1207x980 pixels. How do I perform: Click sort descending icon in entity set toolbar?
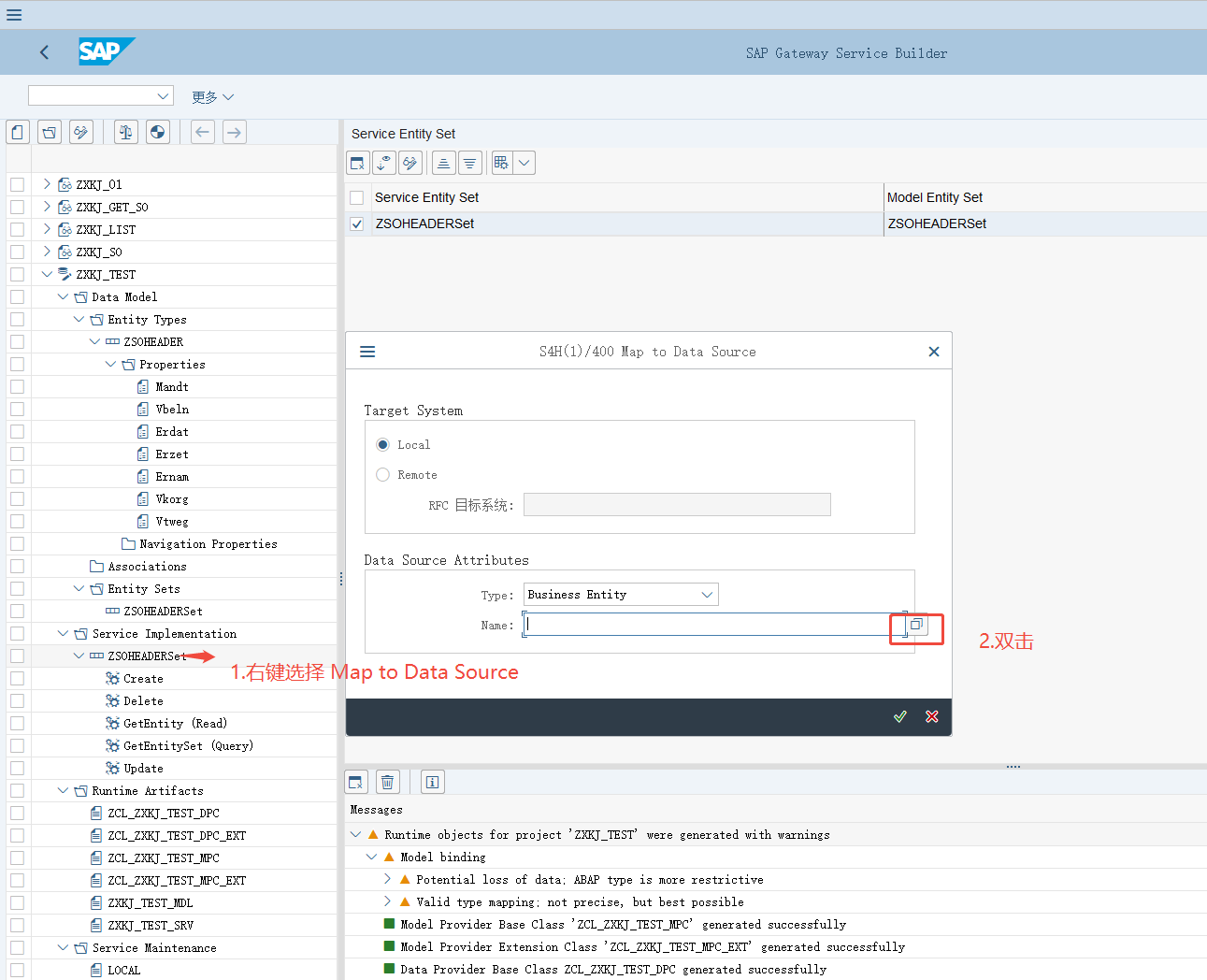[x=470, y=163]
